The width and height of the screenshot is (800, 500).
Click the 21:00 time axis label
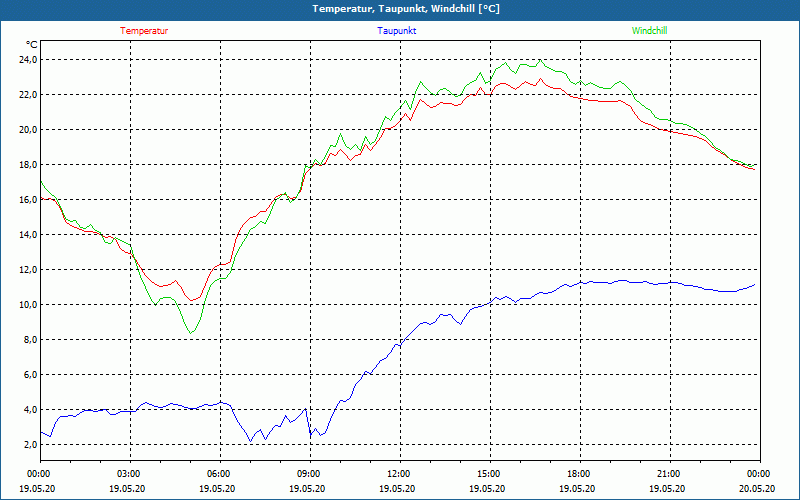coord(670,474)
